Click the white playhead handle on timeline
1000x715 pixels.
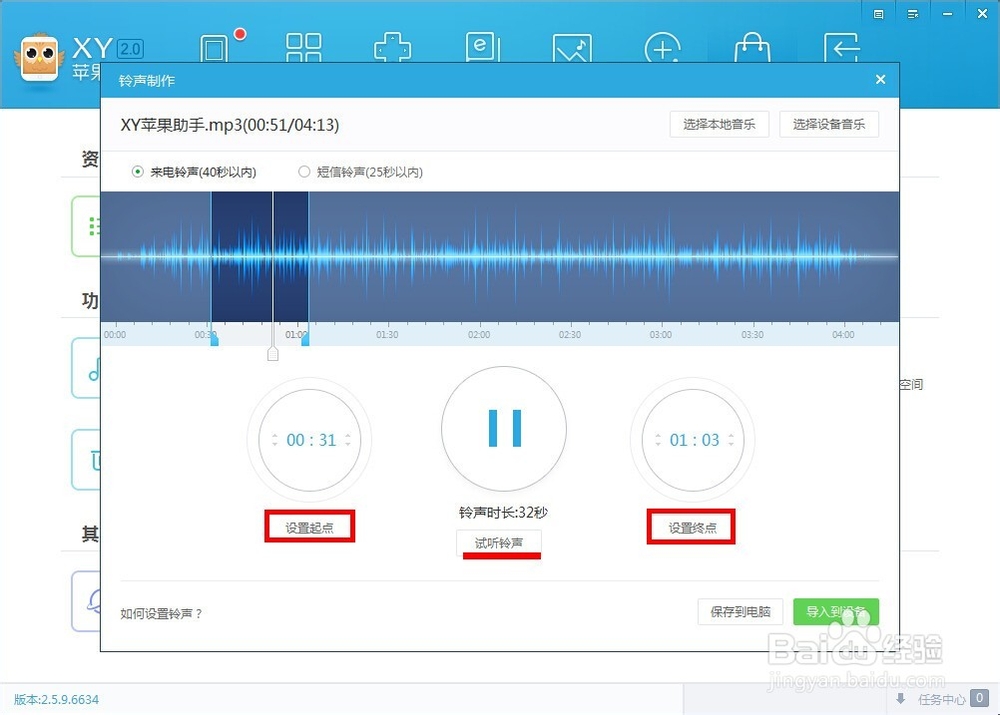(x=273, y=353)
